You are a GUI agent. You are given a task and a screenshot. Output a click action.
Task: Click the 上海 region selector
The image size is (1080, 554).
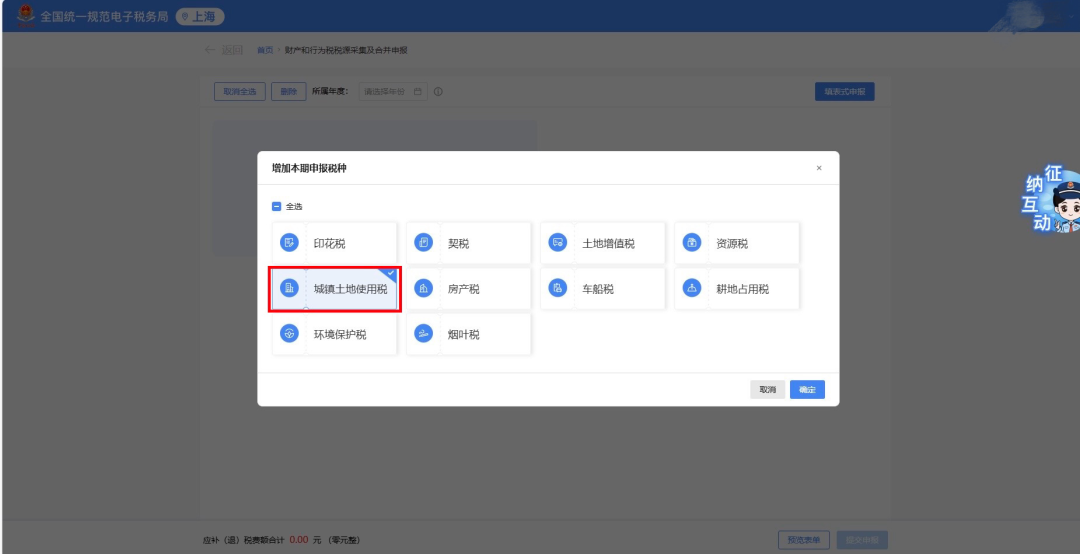coord(200,17)
